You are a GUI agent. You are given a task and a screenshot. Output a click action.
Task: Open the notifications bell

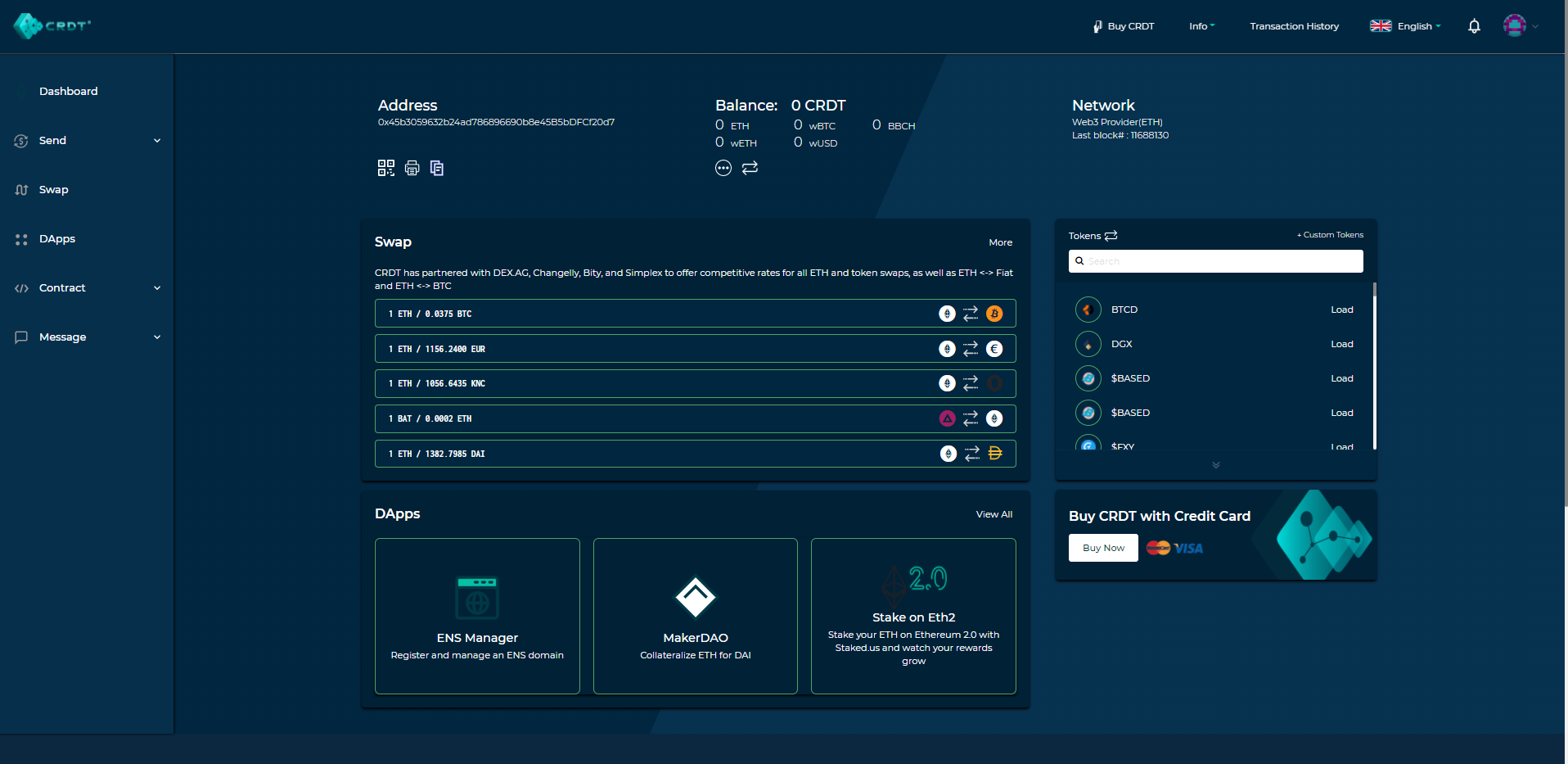pos(1474,26)
